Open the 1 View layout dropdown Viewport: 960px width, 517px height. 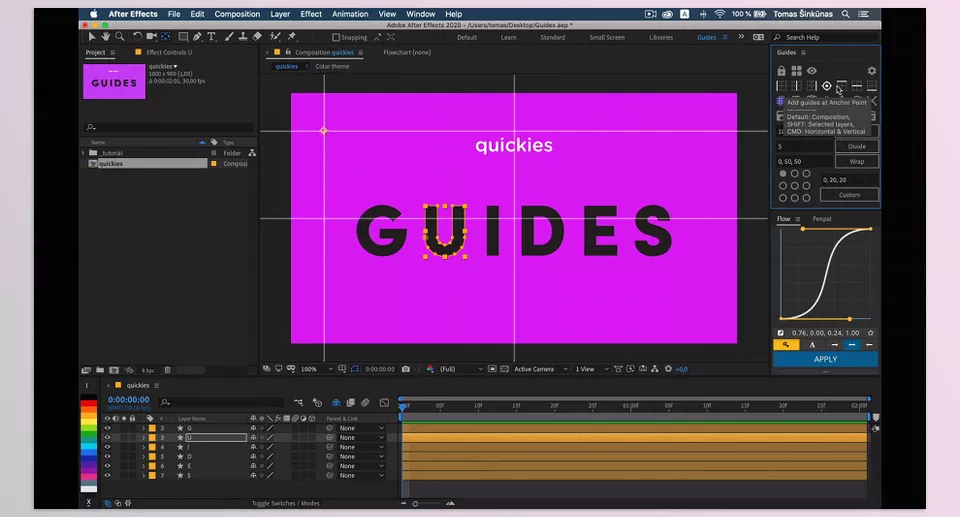pos(591,369)
